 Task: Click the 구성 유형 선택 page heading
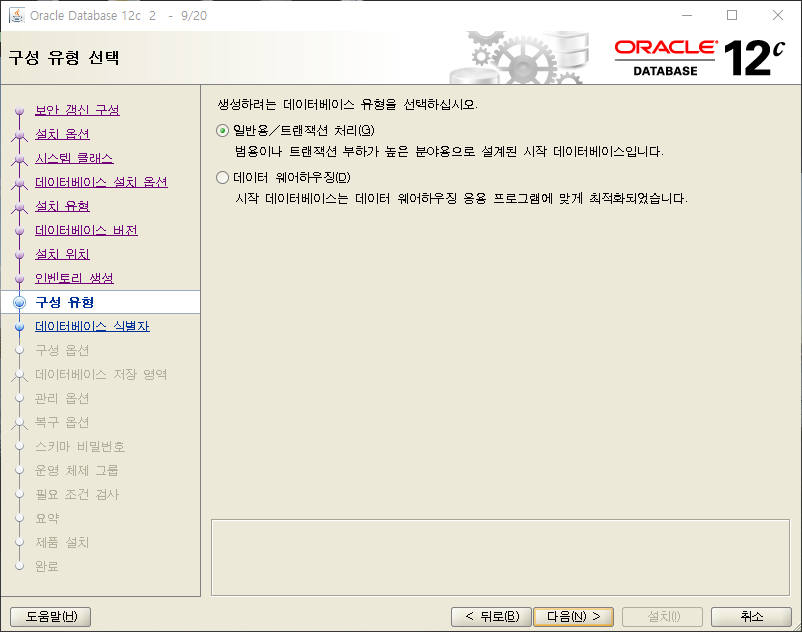(x=64, y=57)
